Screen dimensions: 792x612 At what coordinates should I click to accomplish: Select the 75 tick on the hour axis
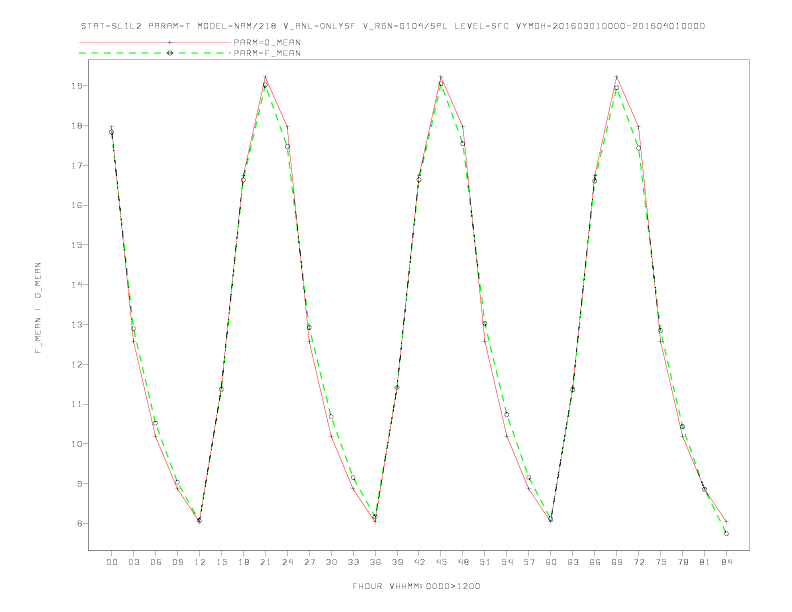coord(661,562)
